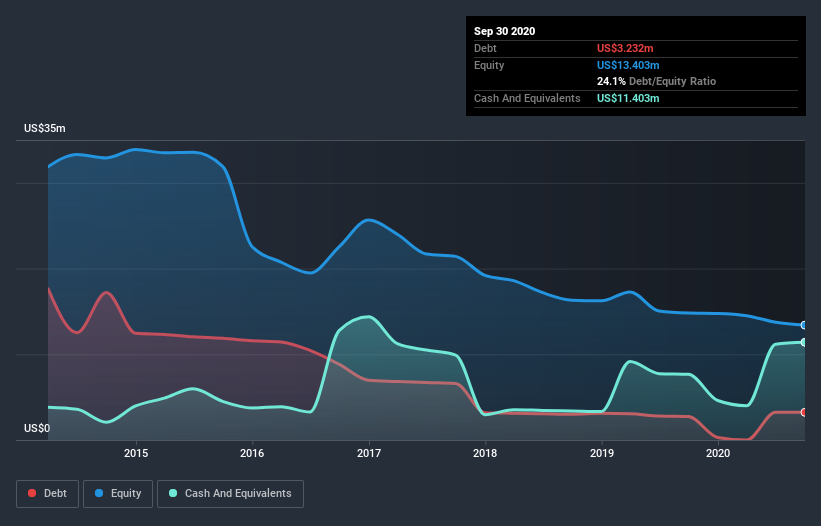
Task: Click the US$11.403m cash value
Action: point(628,98)
